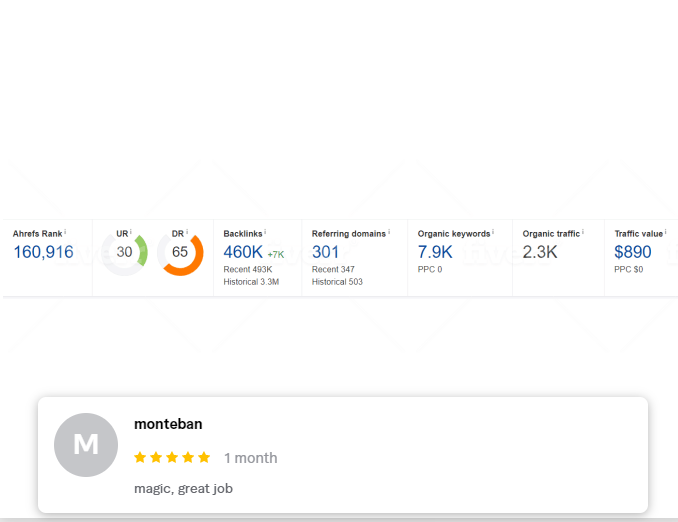Open the Organic keywords value 7.9K

pyautogui.click(x=435, y=252)
